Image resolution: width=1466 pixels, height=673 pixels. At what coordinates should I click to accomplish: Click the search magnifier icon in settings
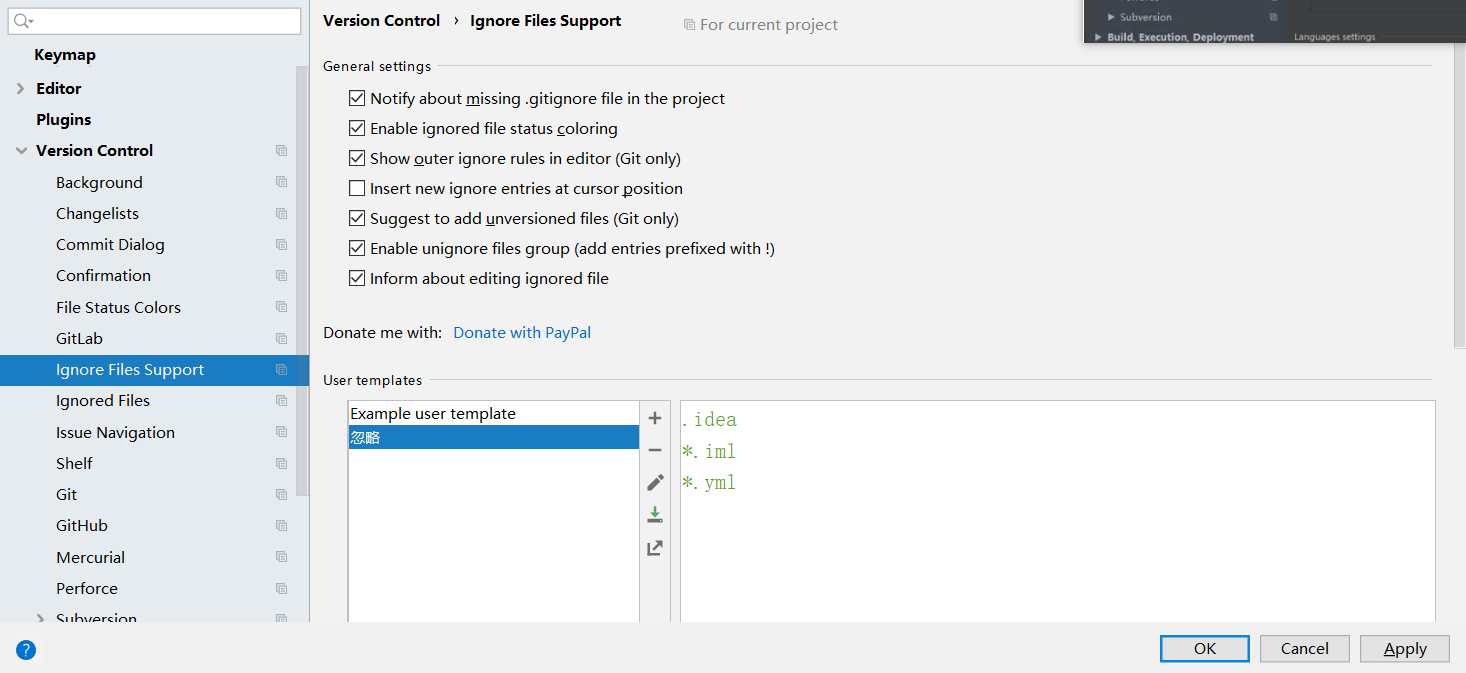tap(22, 21)
